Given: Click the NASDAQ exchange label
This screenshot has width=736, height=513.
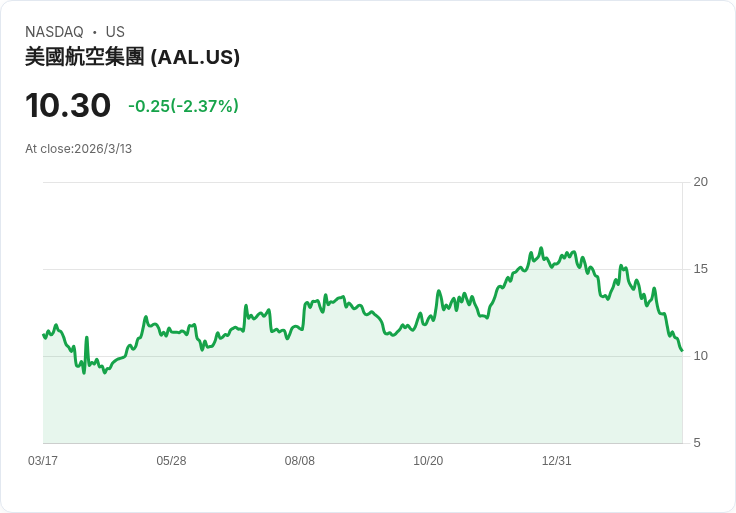Looking at the screenshot, I should click(x=54, y=32).
